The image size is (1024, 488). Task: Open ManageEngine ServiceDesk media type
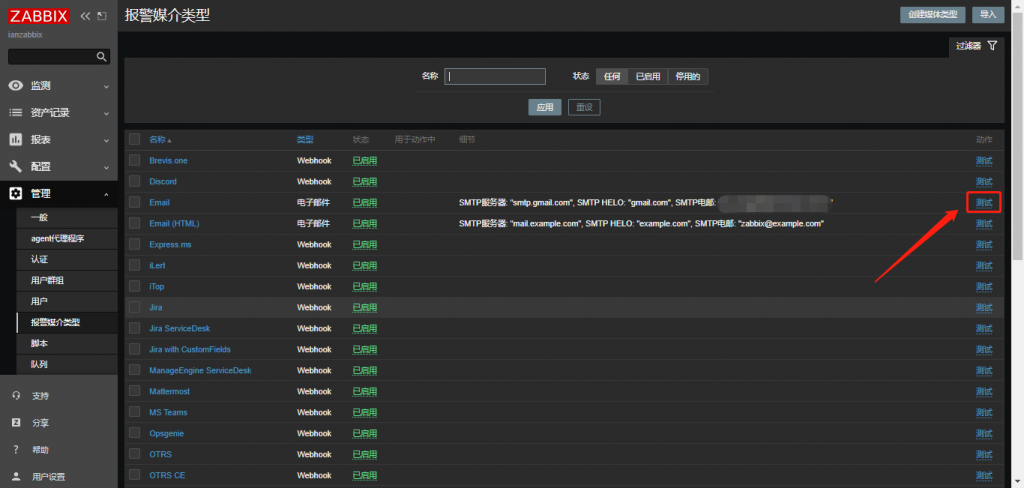pyautogui.click(x=200, y=370)
